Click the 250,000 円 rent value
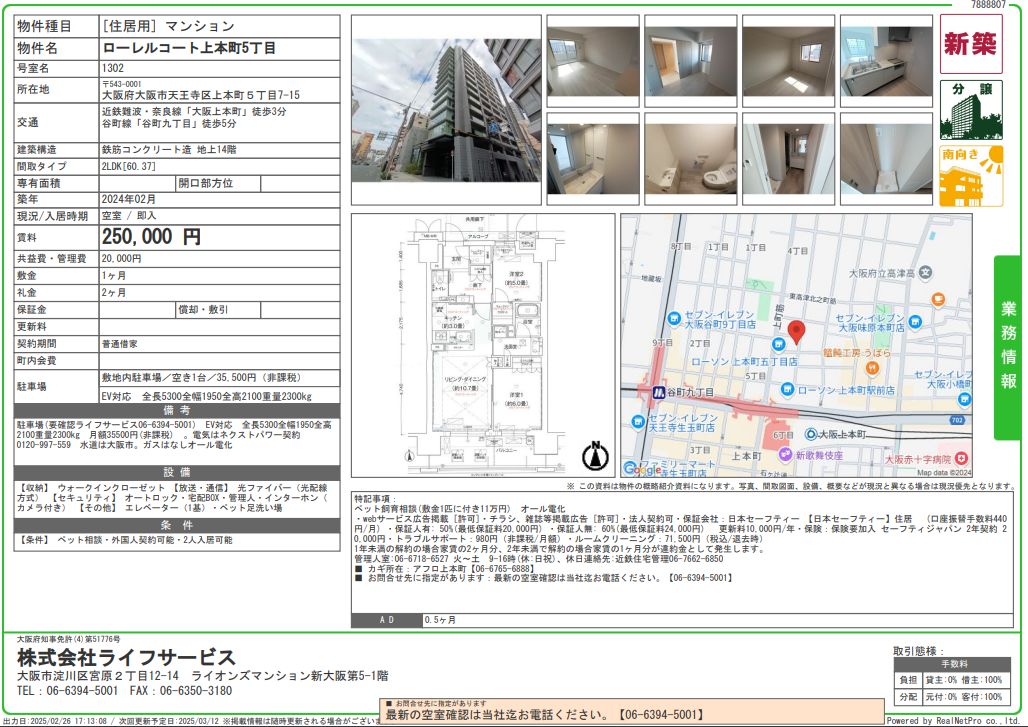The width and height of the screenshot is (1028, 727). (152, 237)
